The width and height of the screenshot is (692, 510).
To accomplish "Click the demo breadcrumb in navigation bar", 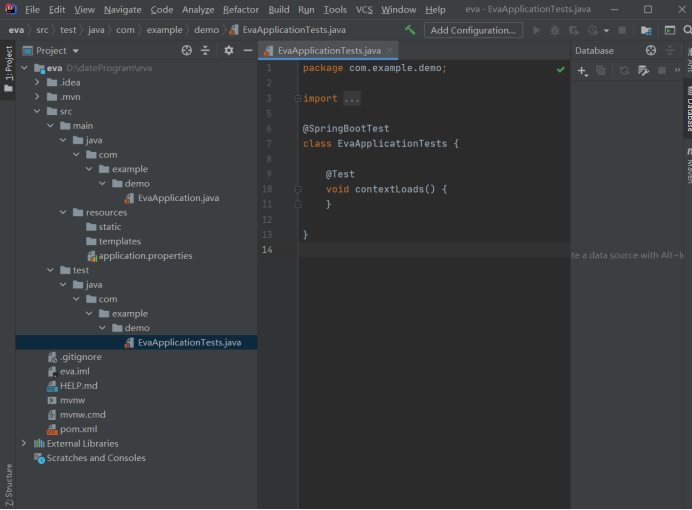I will click(206, 30).
